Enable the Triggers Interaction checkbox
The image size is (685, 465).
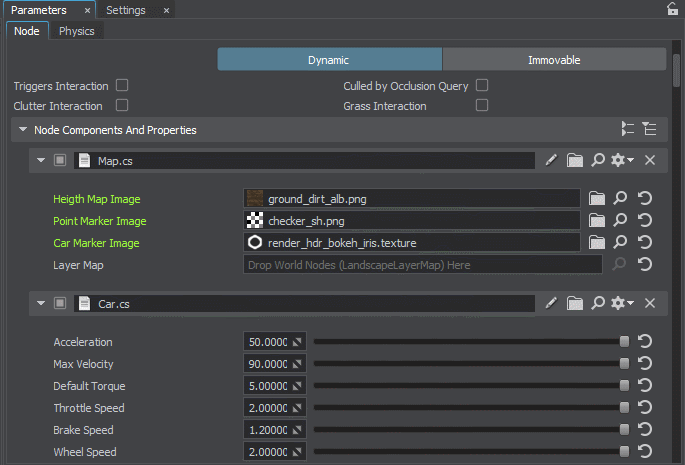[122, 86]
